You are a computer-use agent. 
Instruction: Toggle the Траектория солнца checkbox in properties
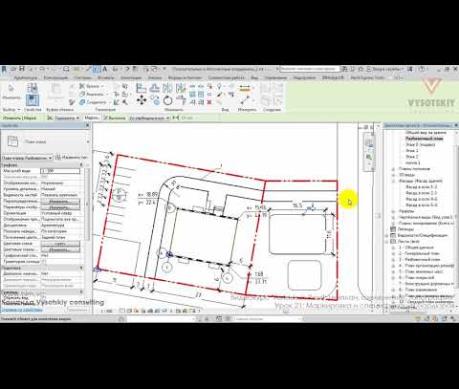point(43,261)
